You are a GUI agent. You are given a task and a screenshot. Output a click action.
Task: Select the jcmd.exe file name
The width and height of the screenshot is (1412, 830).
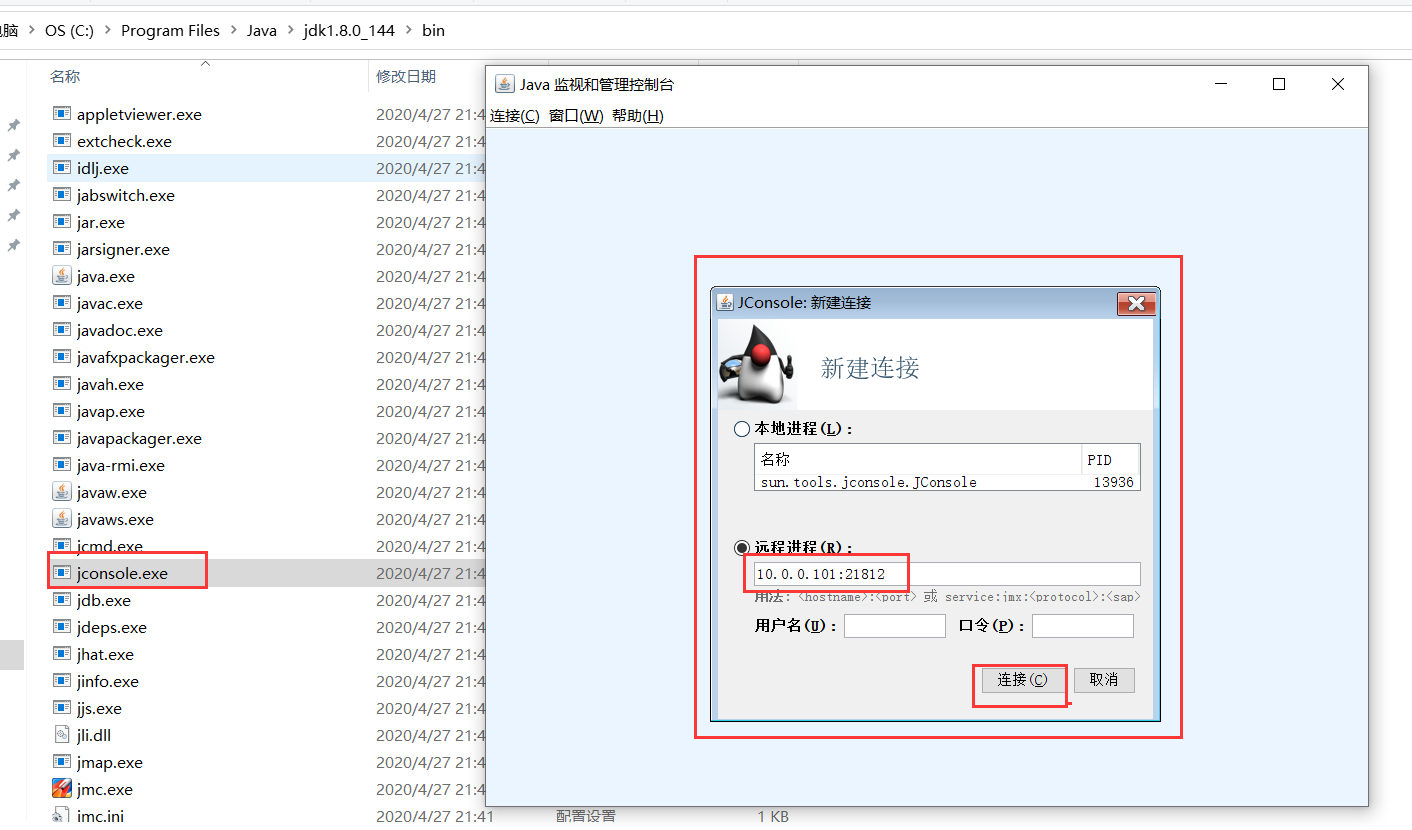(110, 546)
